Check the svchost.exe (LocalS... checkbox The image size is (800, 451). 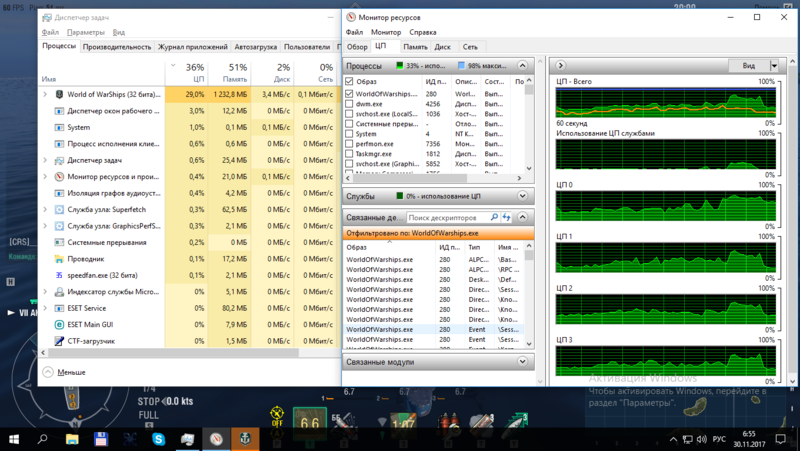click(349, 114)
